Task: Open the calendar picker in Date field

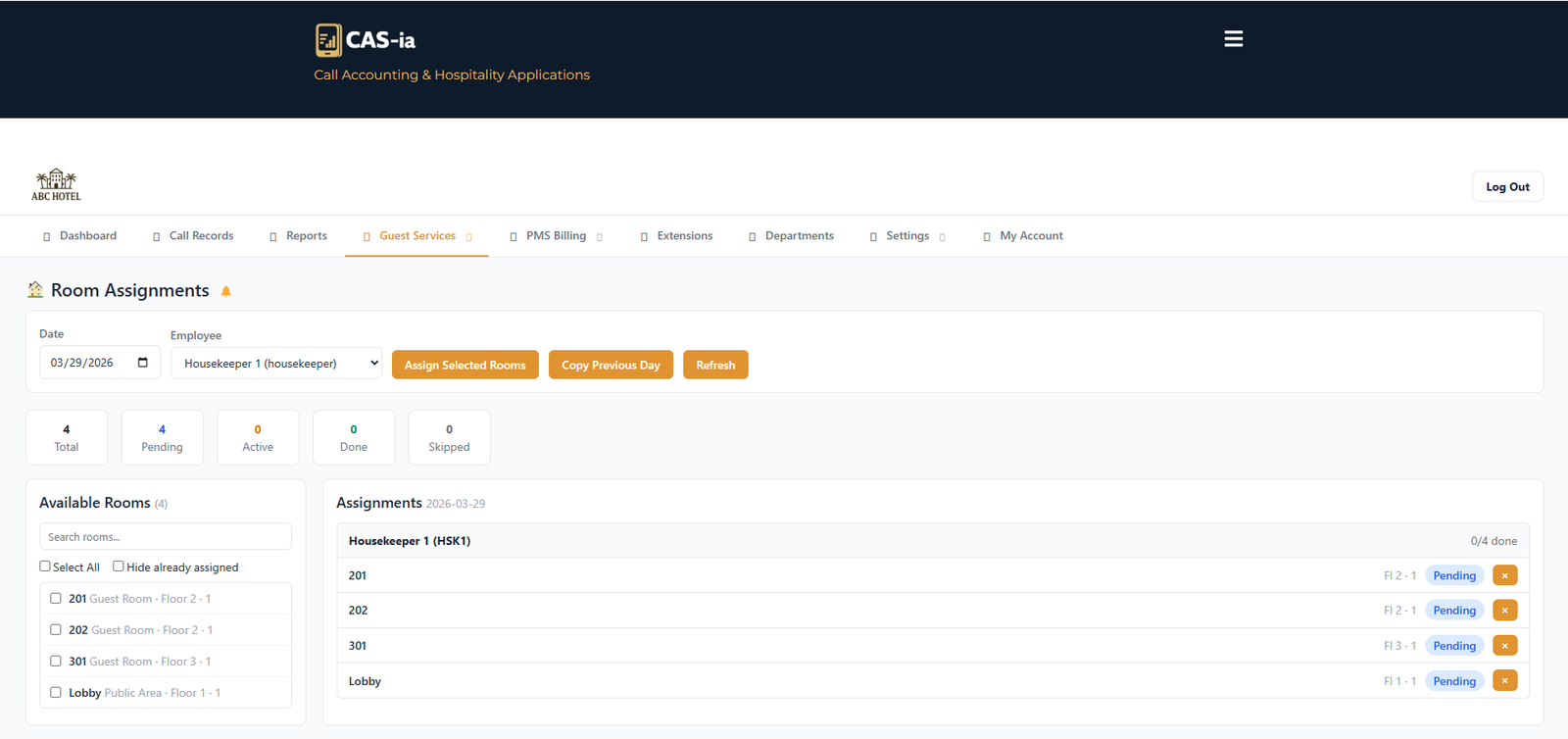Action: coord(143,363)
